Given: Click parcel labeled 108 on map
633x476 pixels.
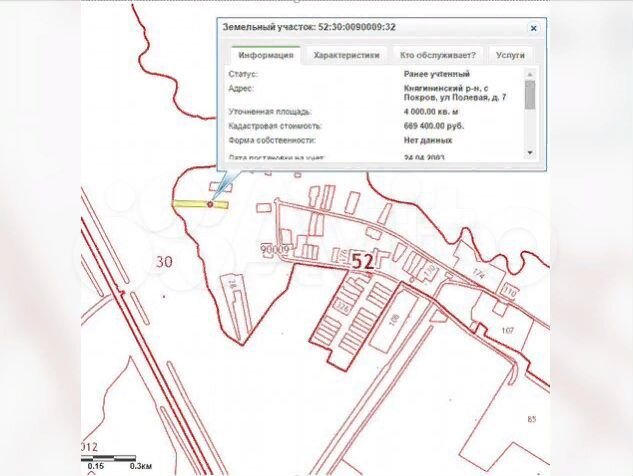Looking at the screenshot, I should [393, 319].
